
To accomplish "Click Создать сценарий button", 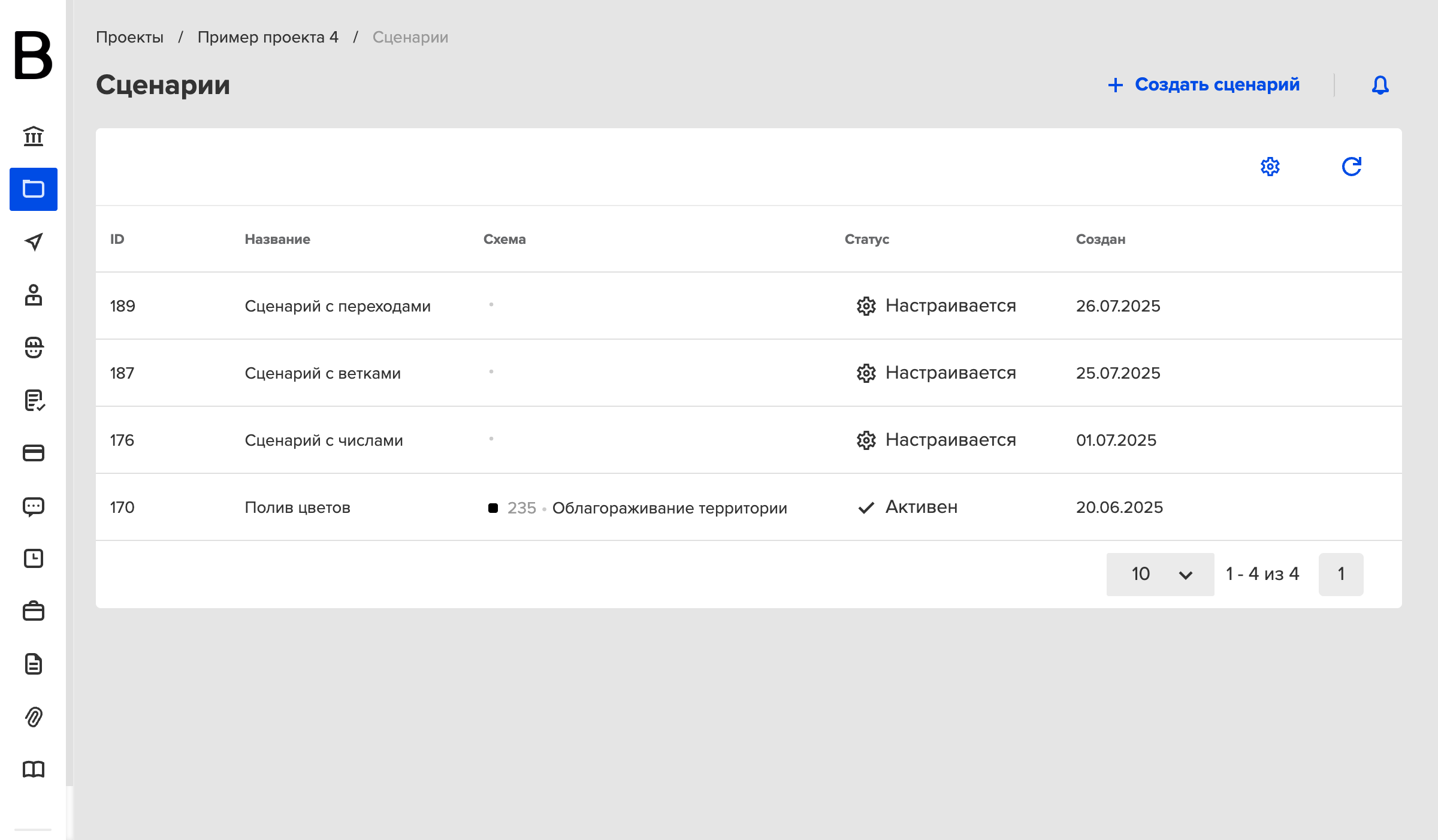I will tap(1203, 85).
